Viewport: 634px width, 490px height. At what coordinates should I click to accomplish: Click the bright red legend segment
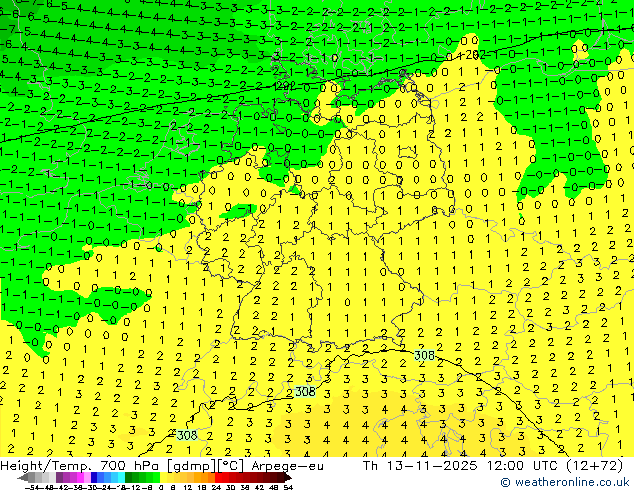[x=218, y=477]
